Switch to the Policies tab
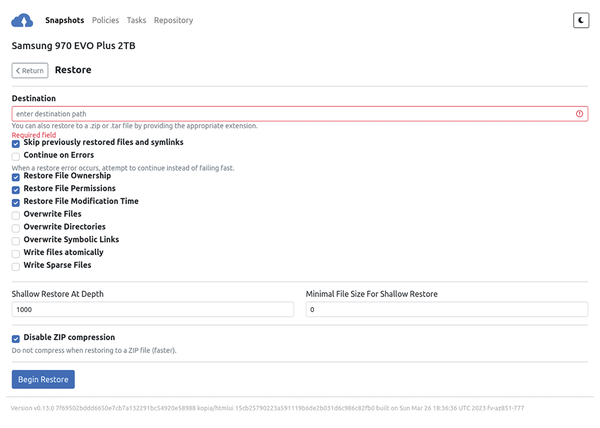Image resolution: width=600 pixels, height=428 pixels. coord(106,20)
